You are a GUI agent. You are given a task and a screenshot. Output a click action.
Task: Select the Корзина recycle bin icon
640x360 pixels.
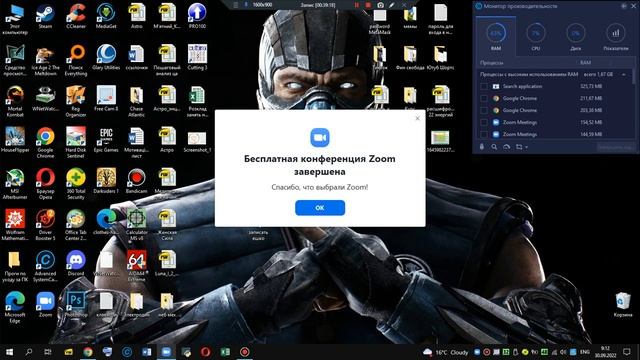tap(622, 304)
